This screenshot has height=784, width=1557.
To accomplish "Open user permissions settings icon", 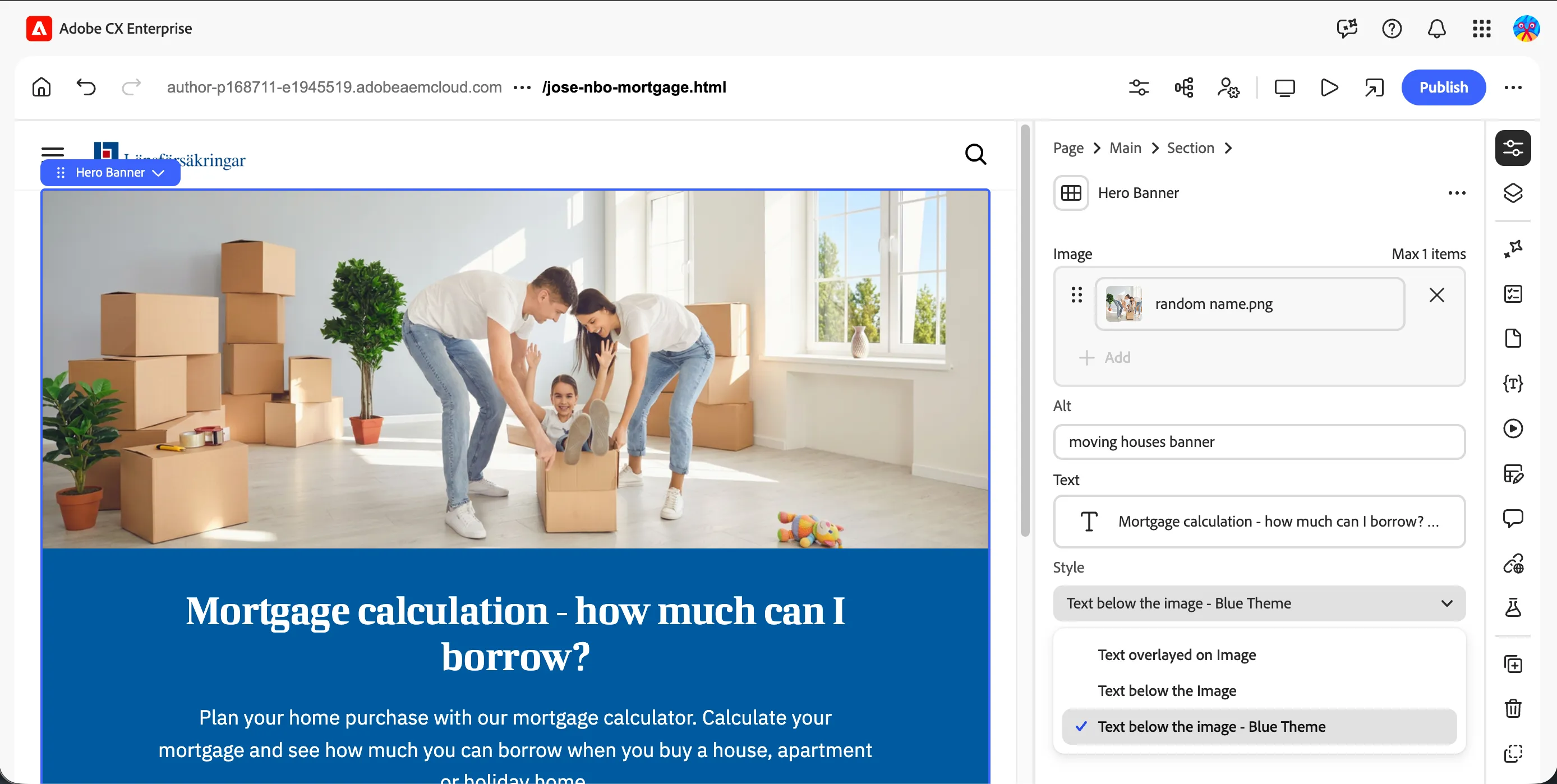I will click(1228, 87).
